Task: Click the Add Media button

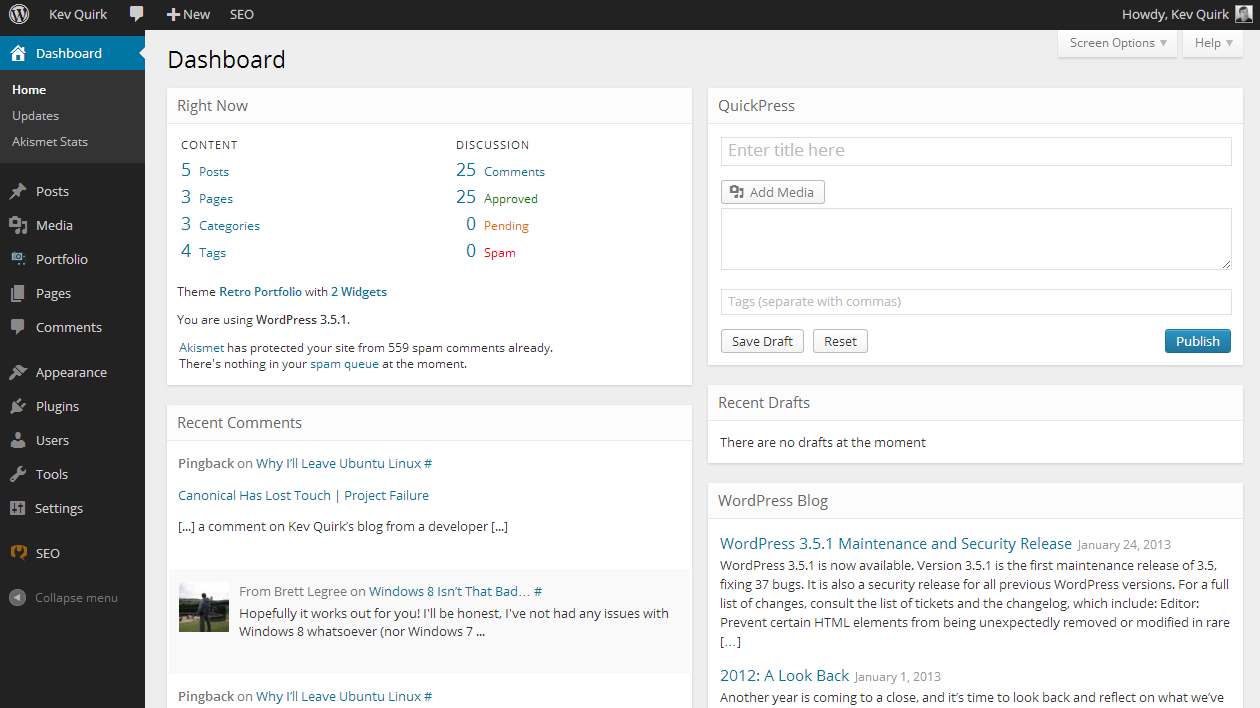Action: click(772, 192)
